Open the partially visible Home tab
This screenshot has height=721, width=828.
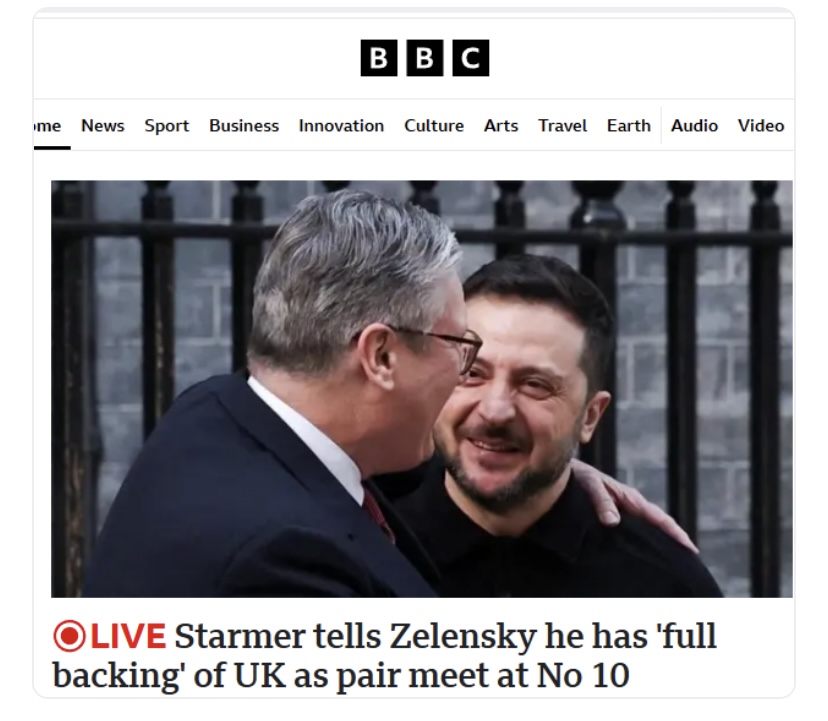point(47,126)
